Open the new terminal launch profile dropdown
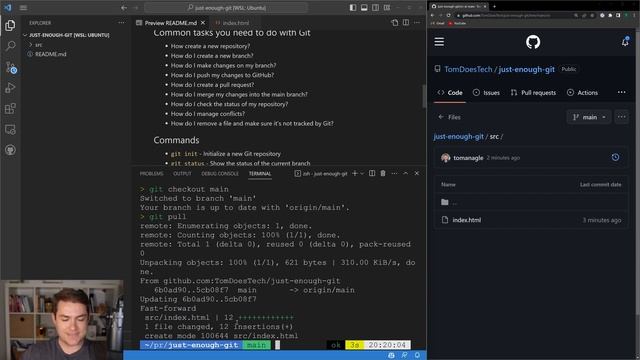Screen dimensions: 640x360 click(x=362, y=173)
